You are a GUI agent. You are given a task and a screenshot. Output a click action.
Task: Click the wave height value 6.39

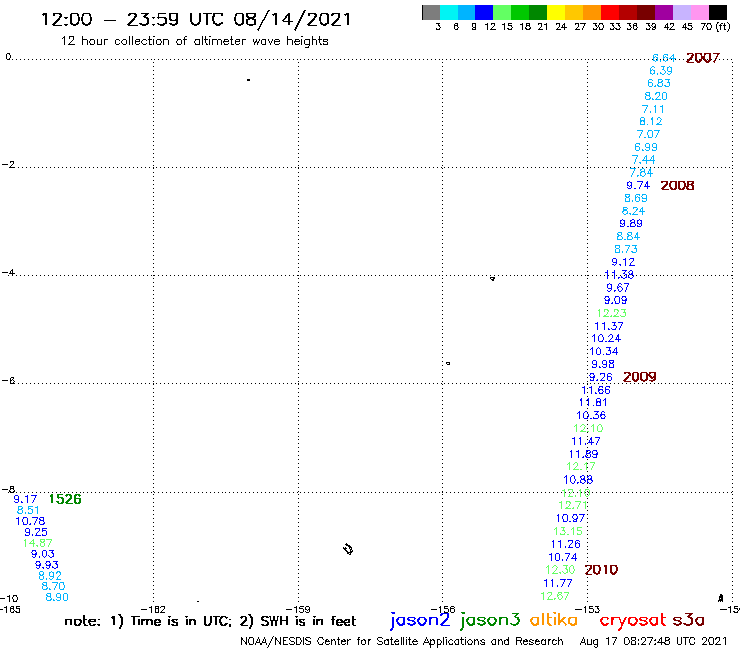(661, 71)
